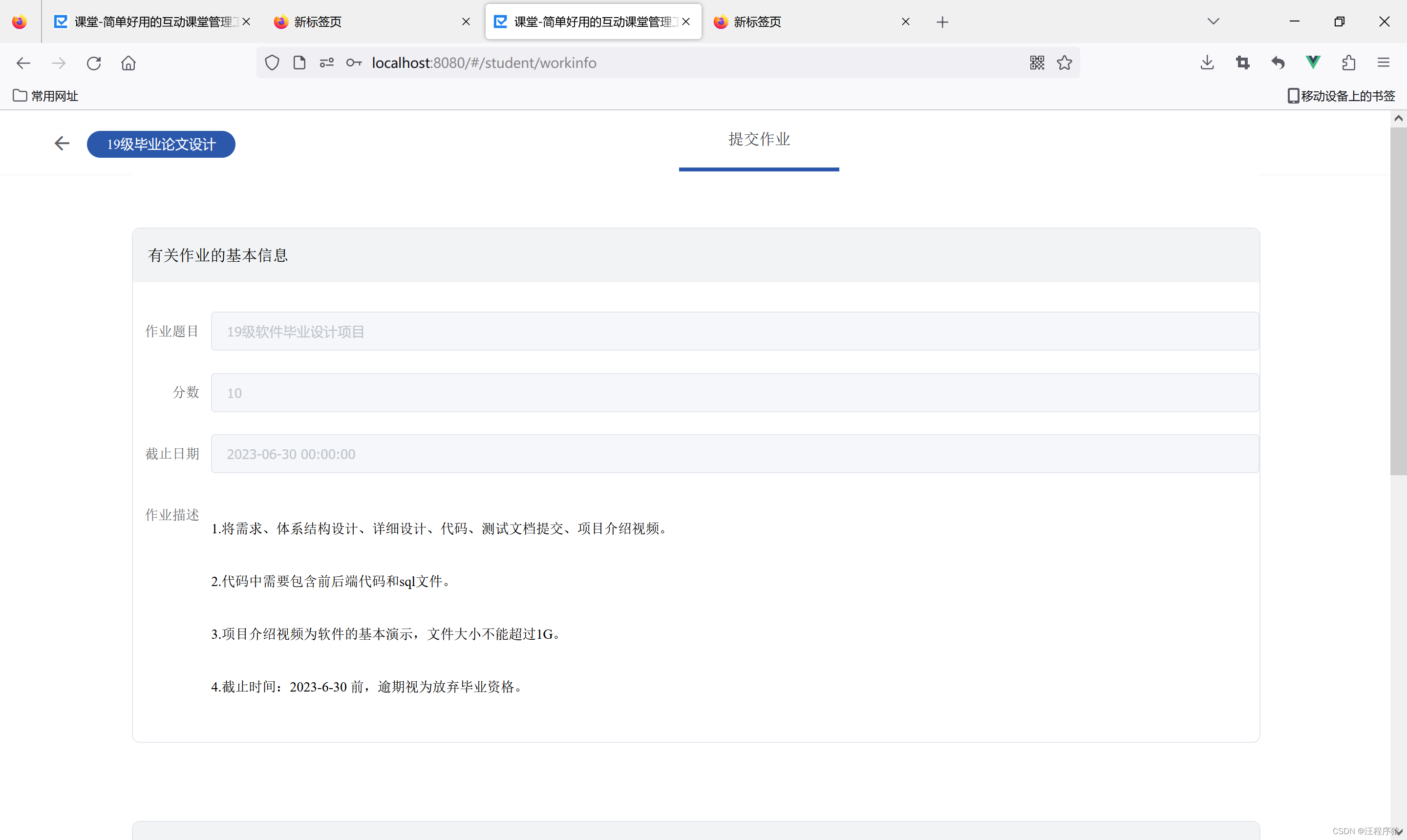
Task: Bookmark this page with the star icon
Action: (x=1065, y=63)
